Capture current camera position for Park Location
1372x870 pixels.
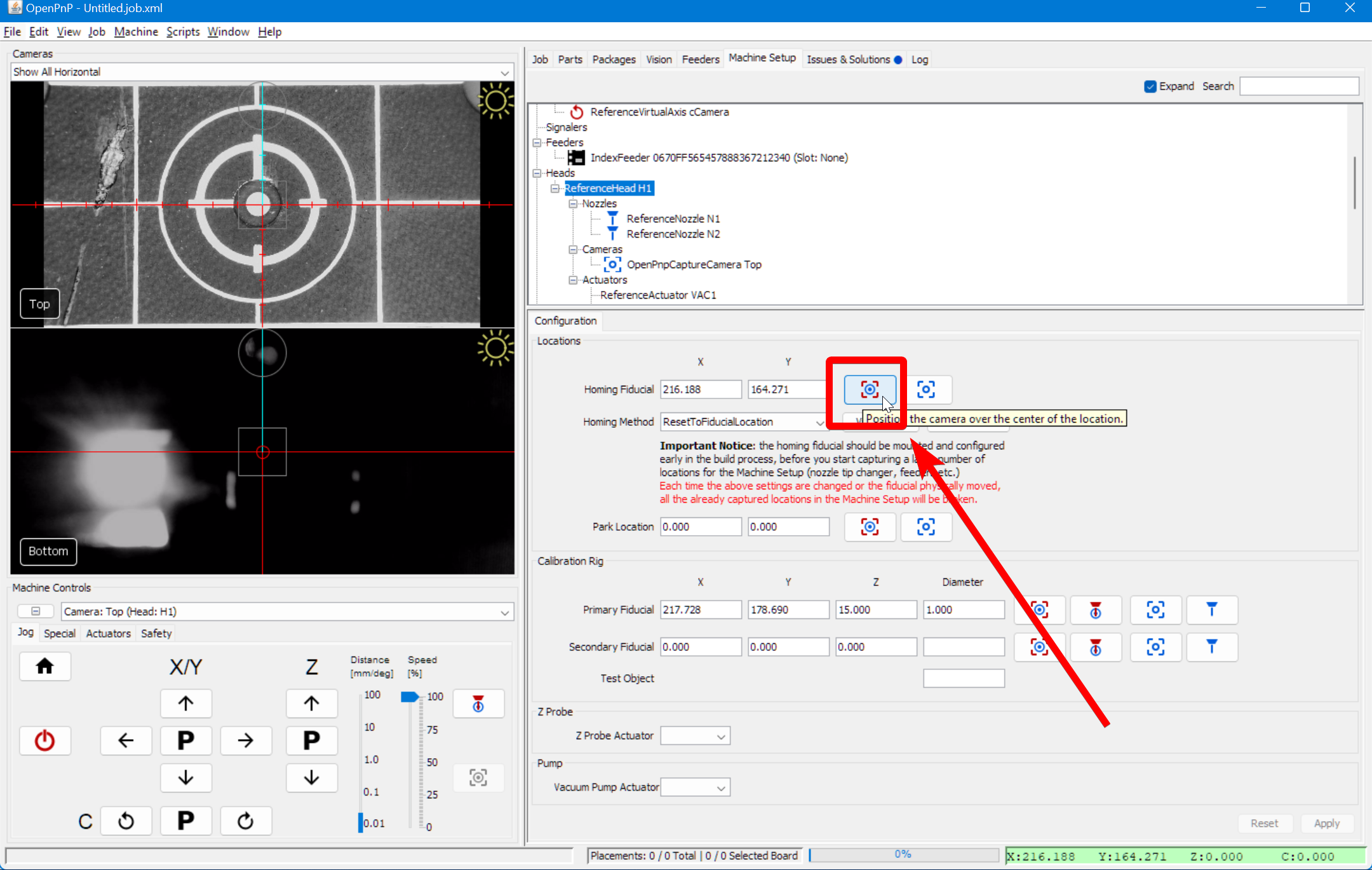point(926,527)
